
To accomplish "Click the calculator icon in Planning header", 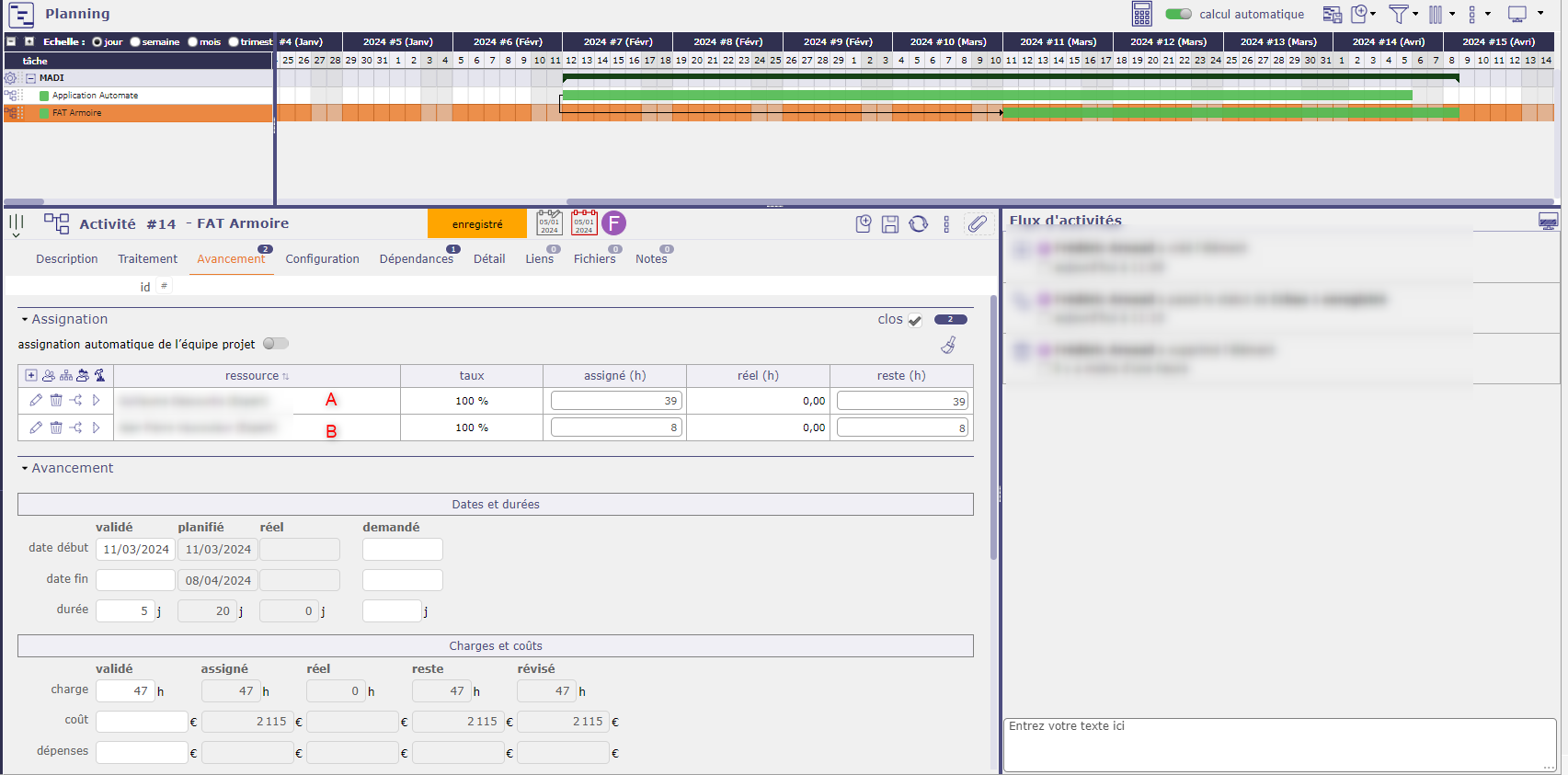I will tap(1141, 14).
